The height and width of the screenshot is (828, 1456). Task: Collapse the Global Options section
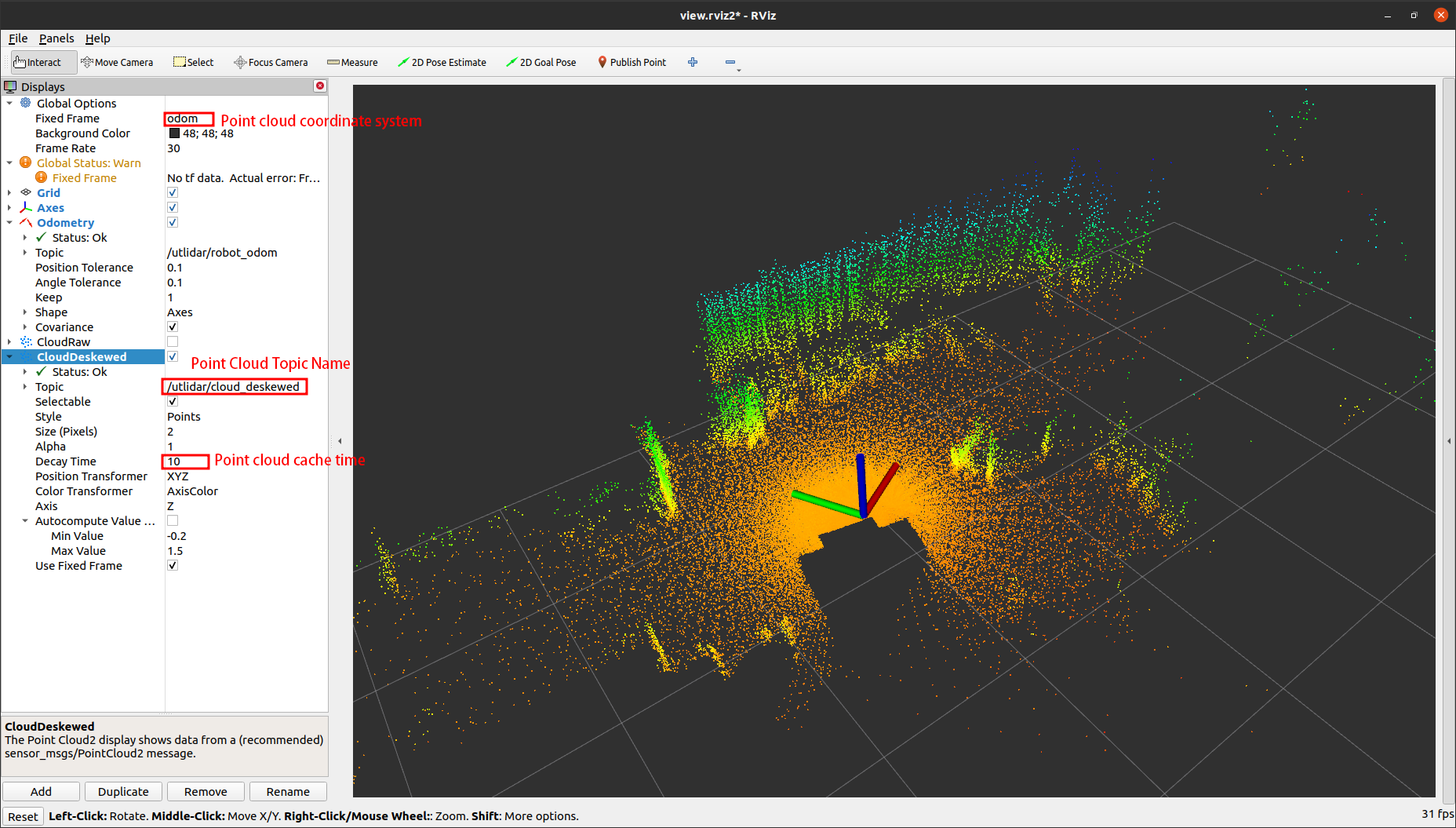(9, 103)
